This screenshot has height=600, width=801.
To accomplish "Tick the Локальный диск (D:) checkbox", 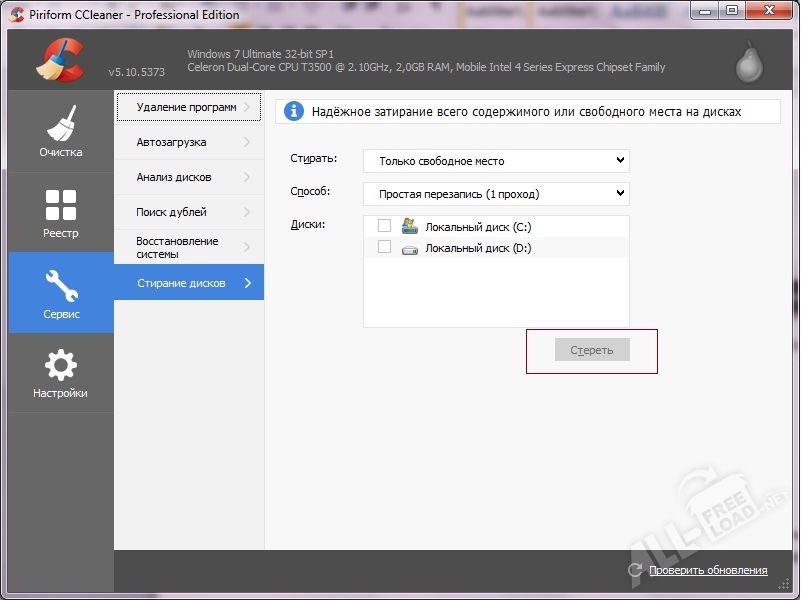I will click(384, 247).
